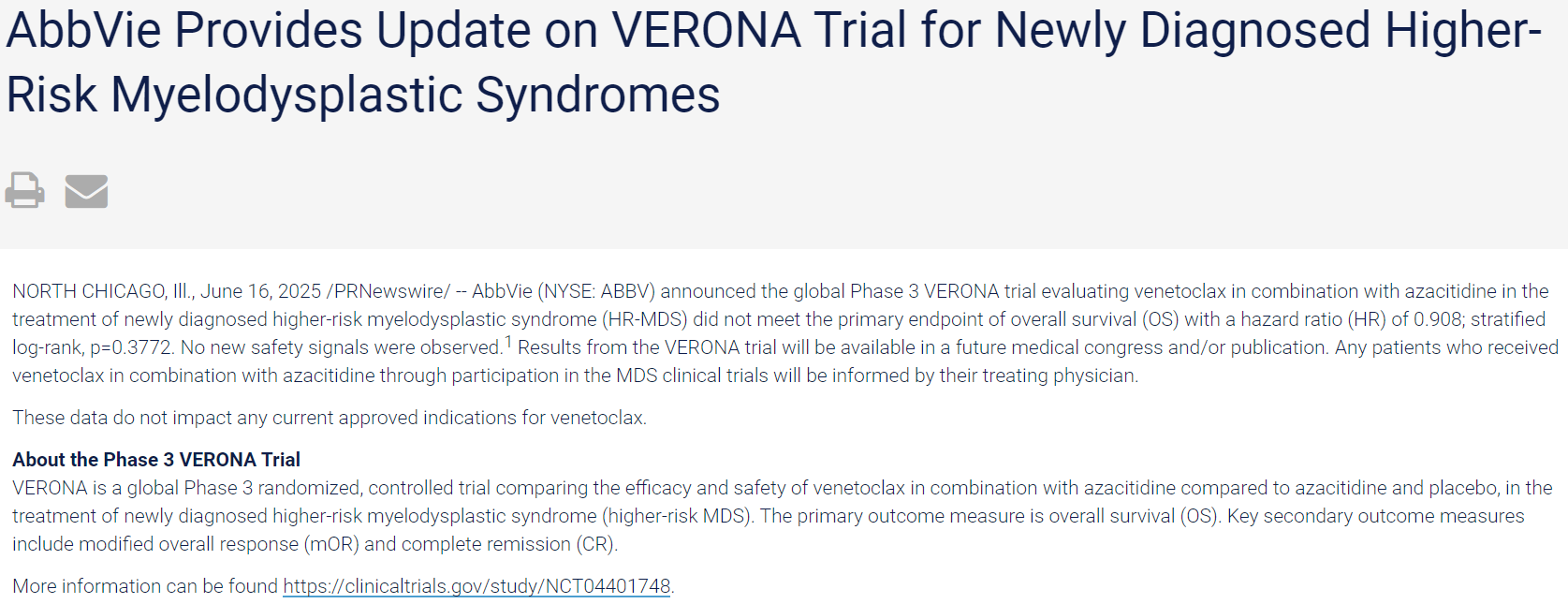Click the AbbVie VERONA Trial headline
The height and width of the screenshot is (604, 1568).
pyautogui.click(x=773, y=62)
